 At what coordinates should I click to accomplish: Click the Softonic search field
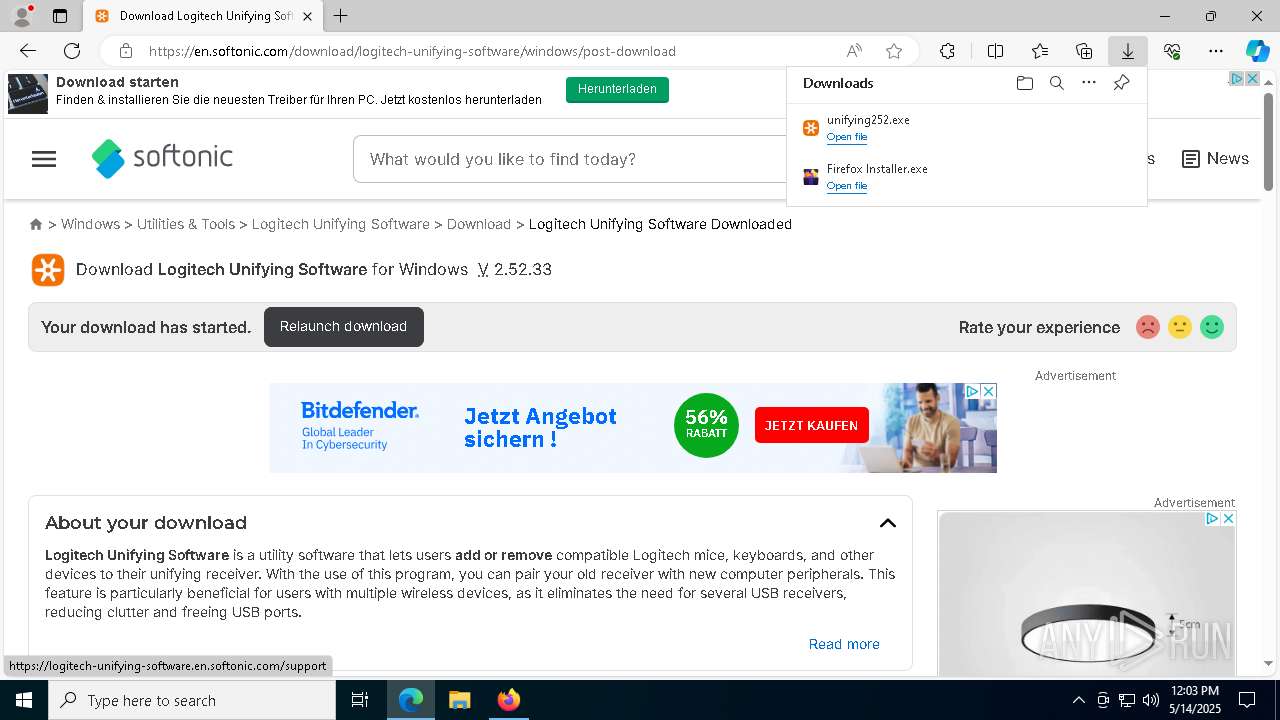[570, 159]
